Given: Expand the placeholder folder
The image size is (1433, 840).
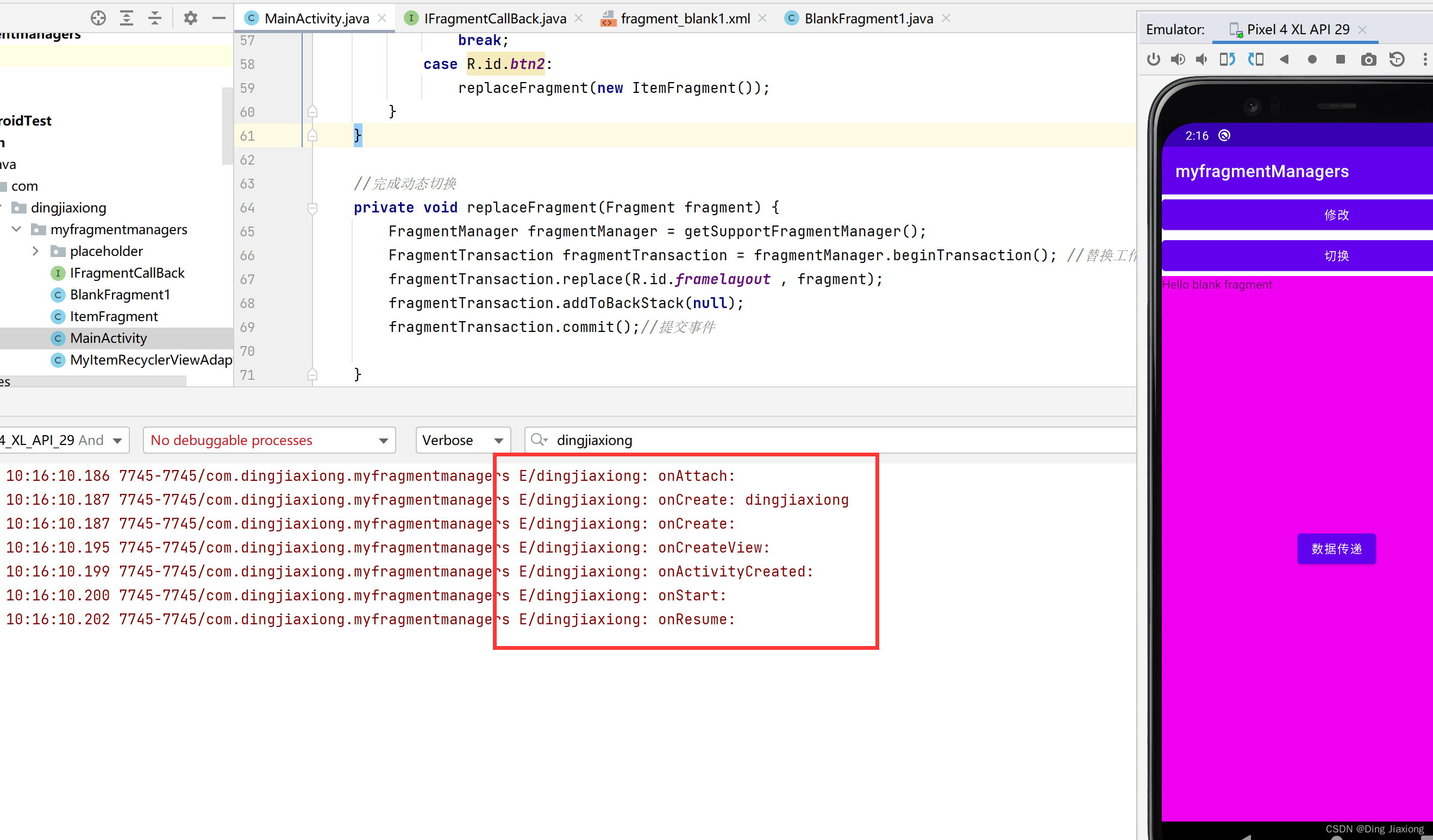Looking at the screenshot, I should (x=36, y=251).
